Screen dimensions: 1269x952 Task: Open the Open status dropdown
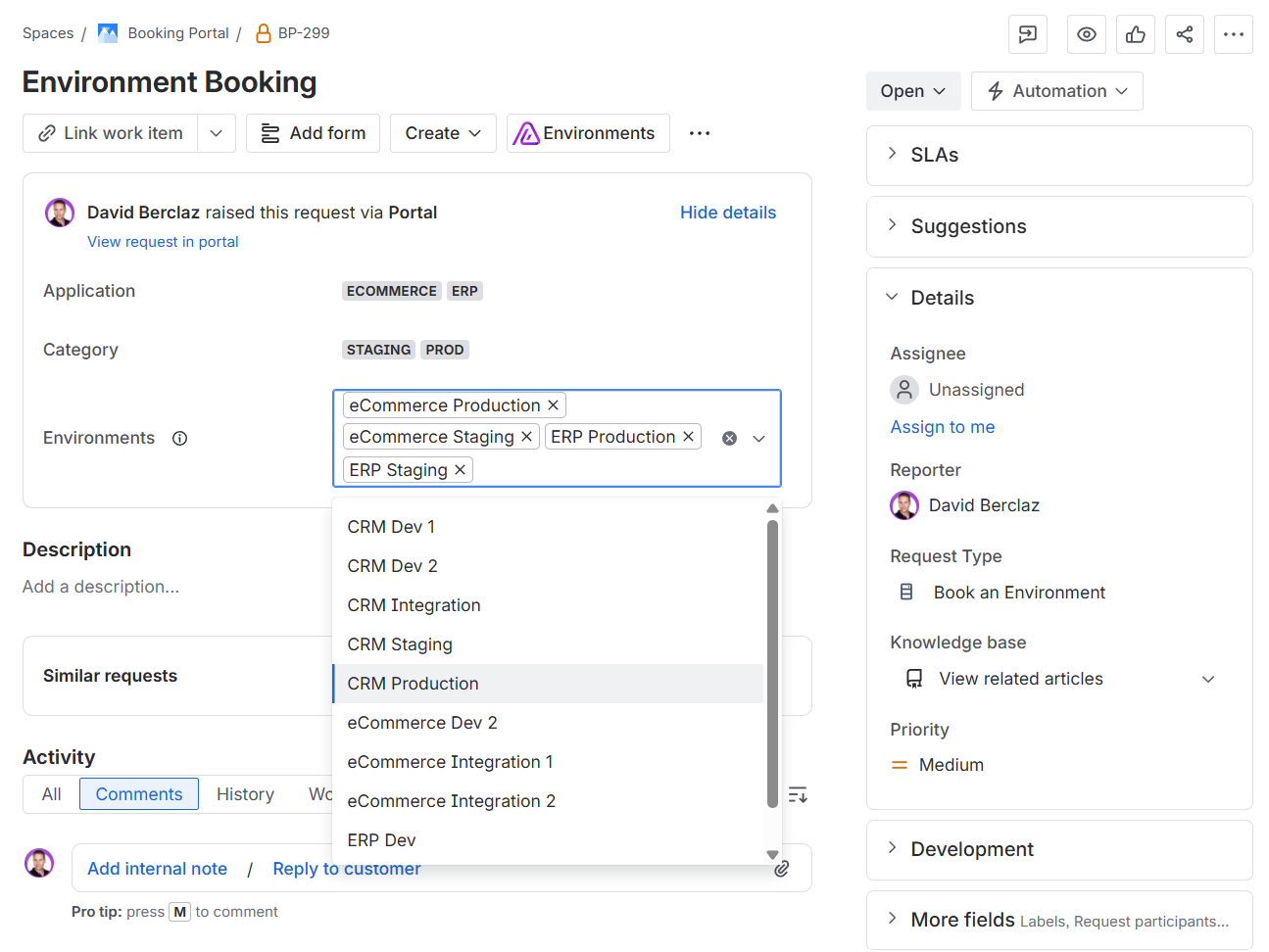(x=913, y=91)
